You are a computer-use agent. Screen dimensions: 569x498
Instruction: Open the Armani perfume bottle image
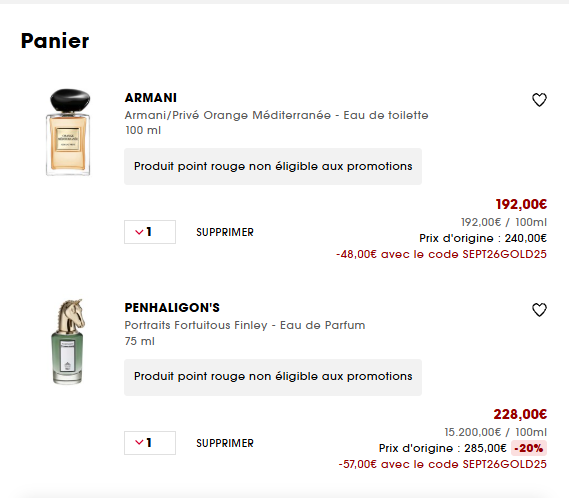[x=68, y=132]
